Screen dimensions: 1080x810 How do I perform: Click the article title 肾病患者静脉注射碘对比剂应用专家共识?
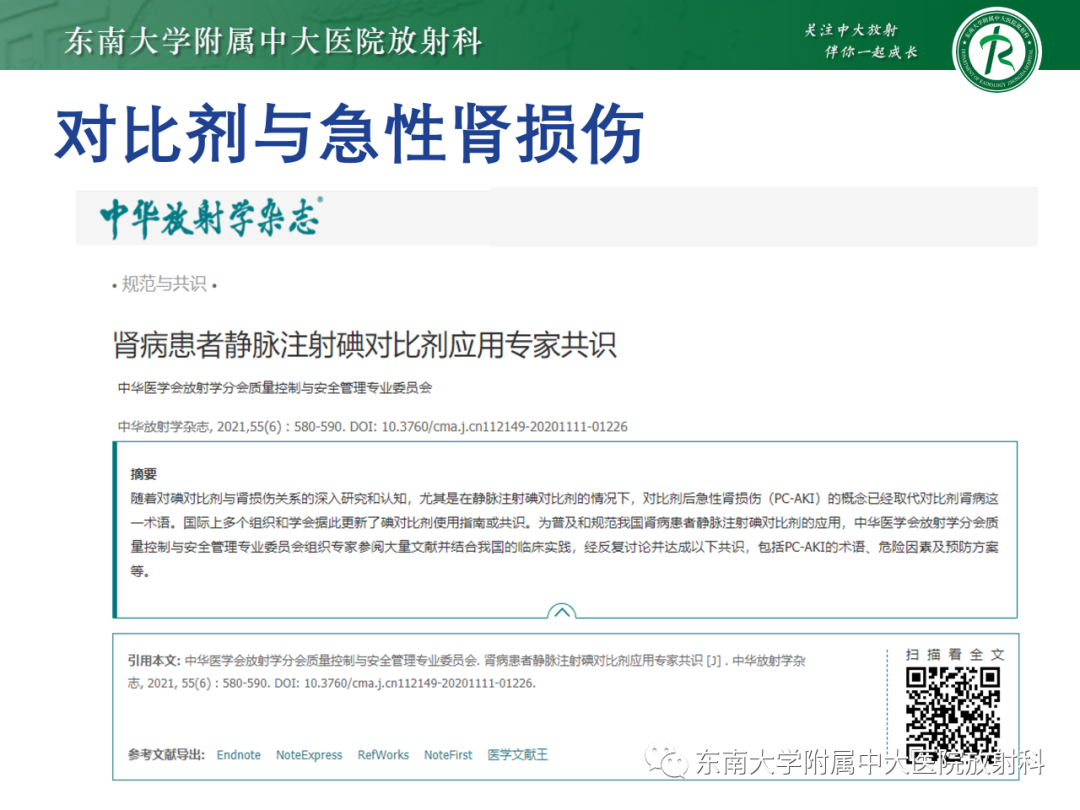click(x=364, y=344)
